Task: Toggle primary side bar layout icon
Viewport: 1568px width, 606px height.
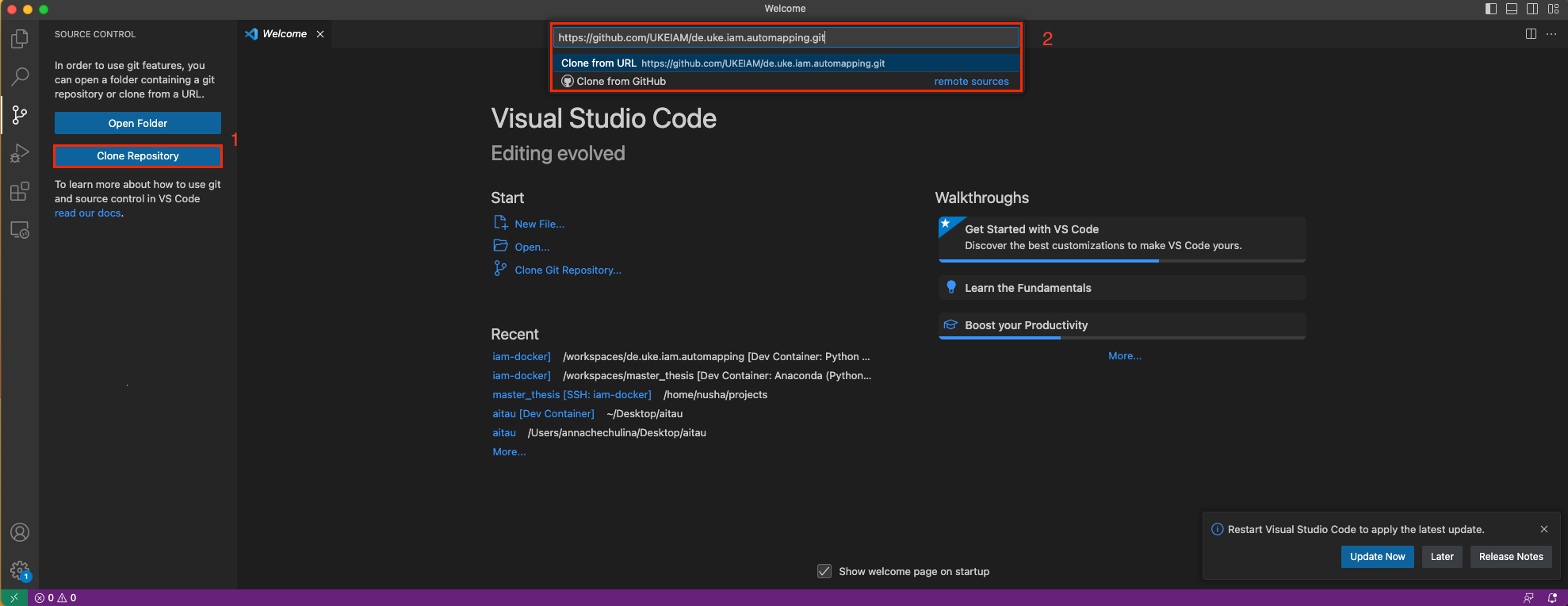Action: pyautogui.click(x=1491, y=9)
